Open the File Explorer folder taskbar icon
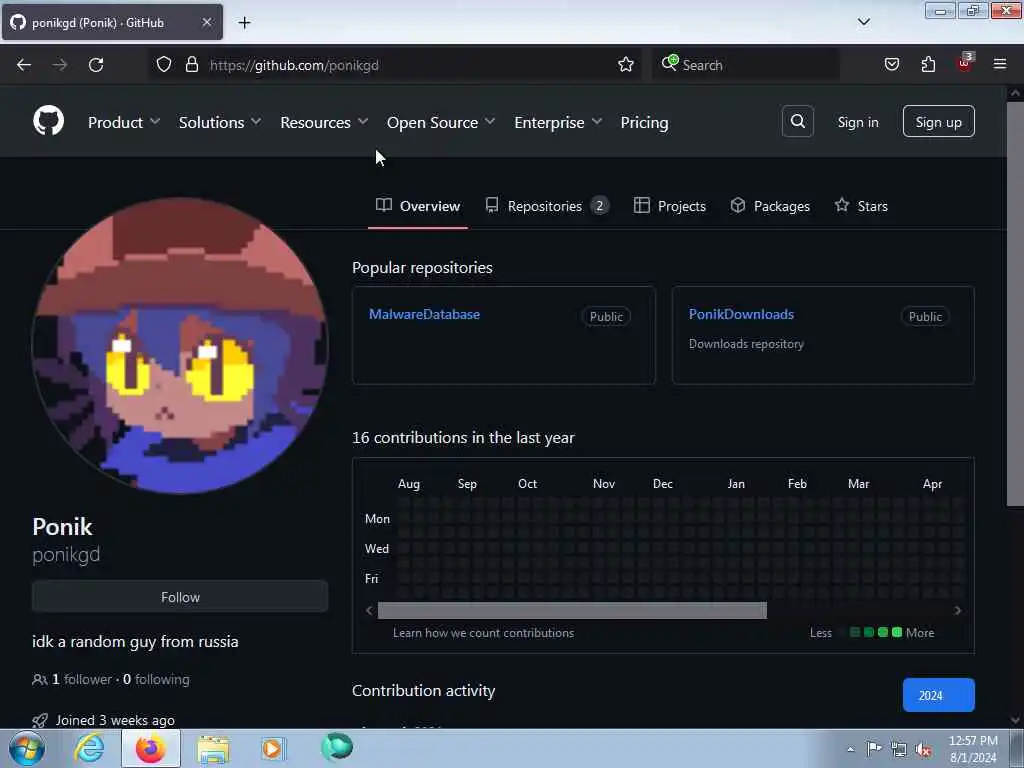1024x768 pixels. 213,750
